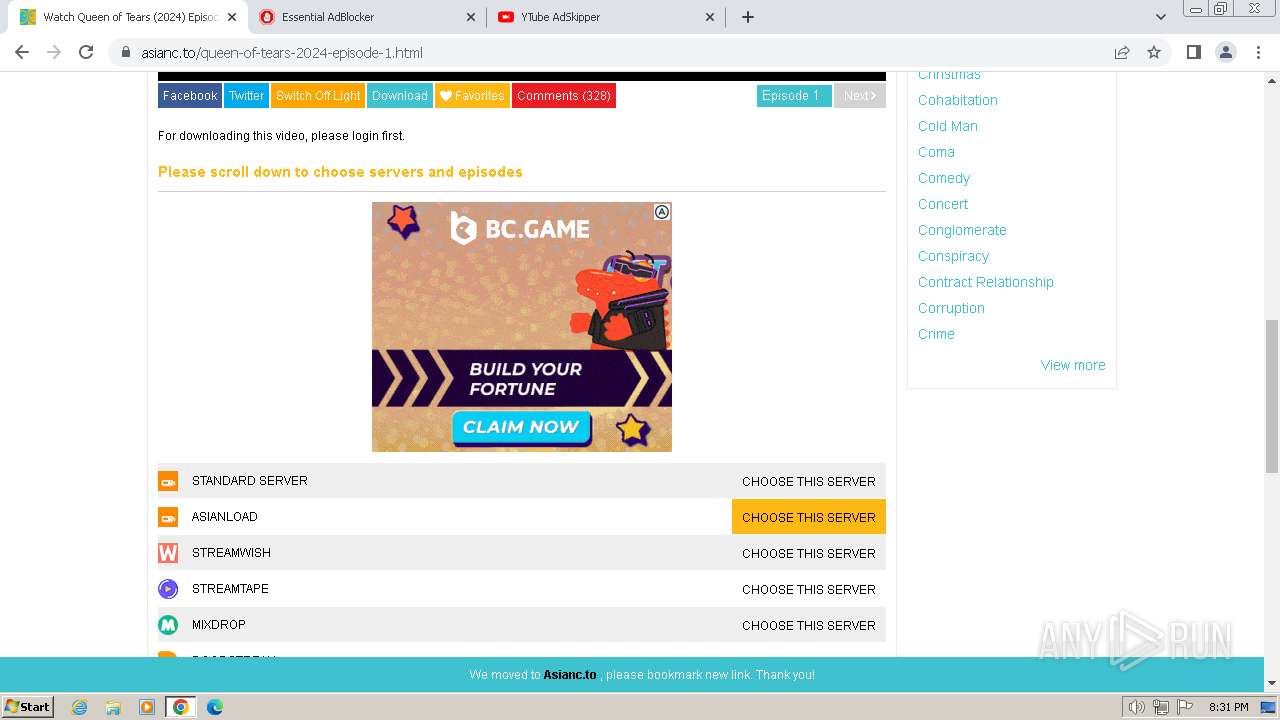The height and width of the screenshot is (720, 1280).
Task: Open Microsoft Edge from taskbar
Action: coord(214,707)
